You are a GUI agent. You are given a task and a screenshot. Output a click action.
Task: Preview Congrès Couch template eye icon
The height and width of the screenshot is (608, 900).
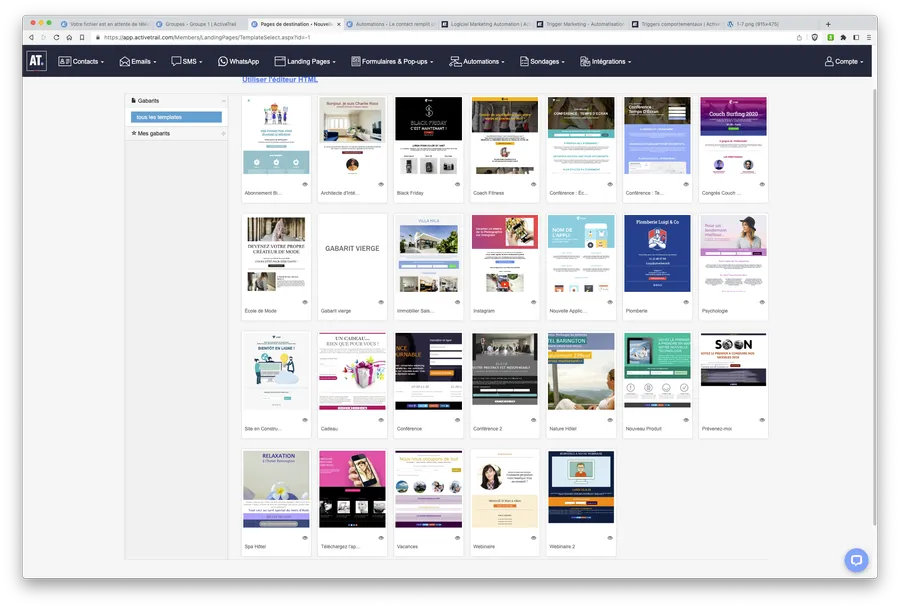pos(762,184)
